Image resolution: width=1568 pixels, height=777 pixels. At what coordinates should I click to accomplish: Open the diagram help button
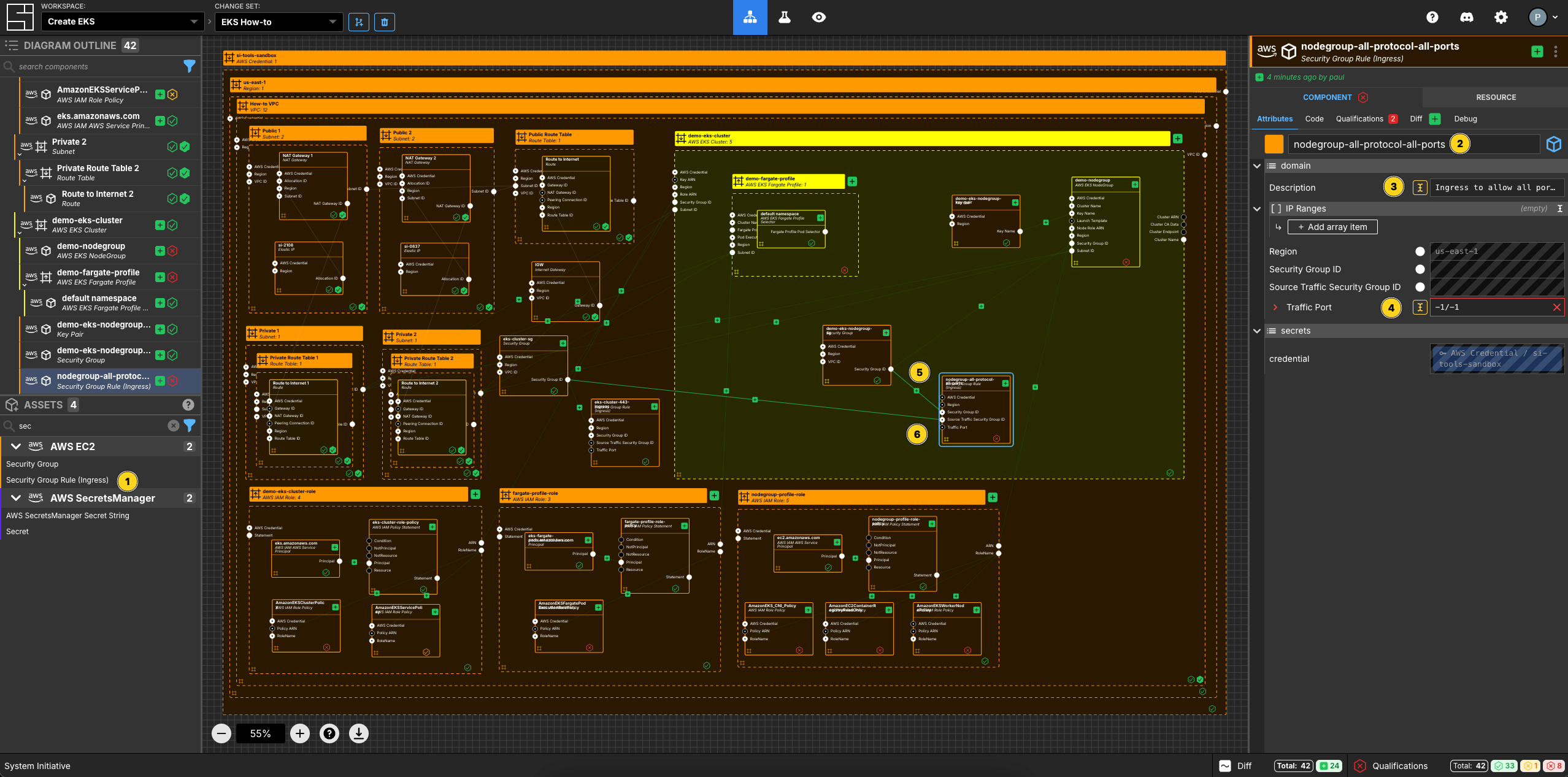[329, 733]
